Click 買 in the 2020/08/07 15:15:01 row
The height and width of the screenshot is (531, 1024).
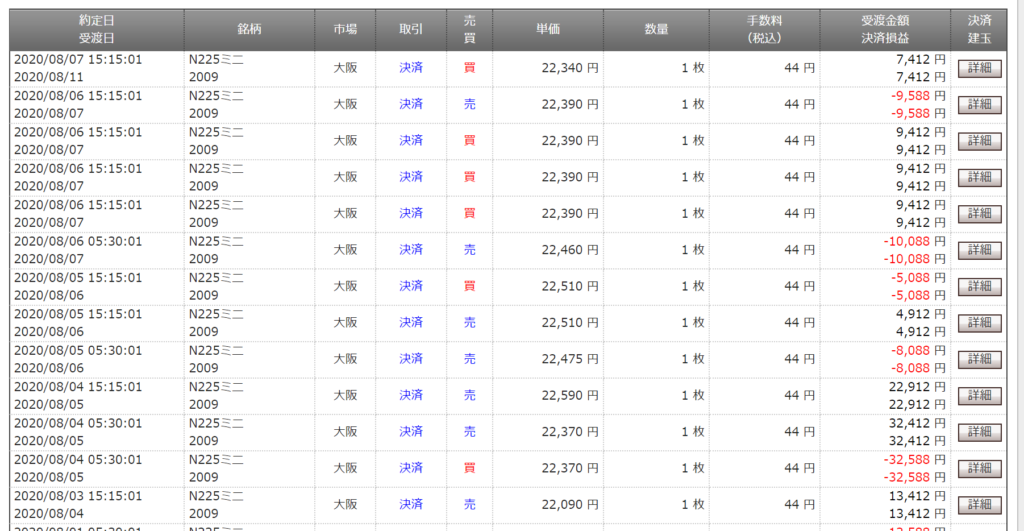(x=470, y=68)
